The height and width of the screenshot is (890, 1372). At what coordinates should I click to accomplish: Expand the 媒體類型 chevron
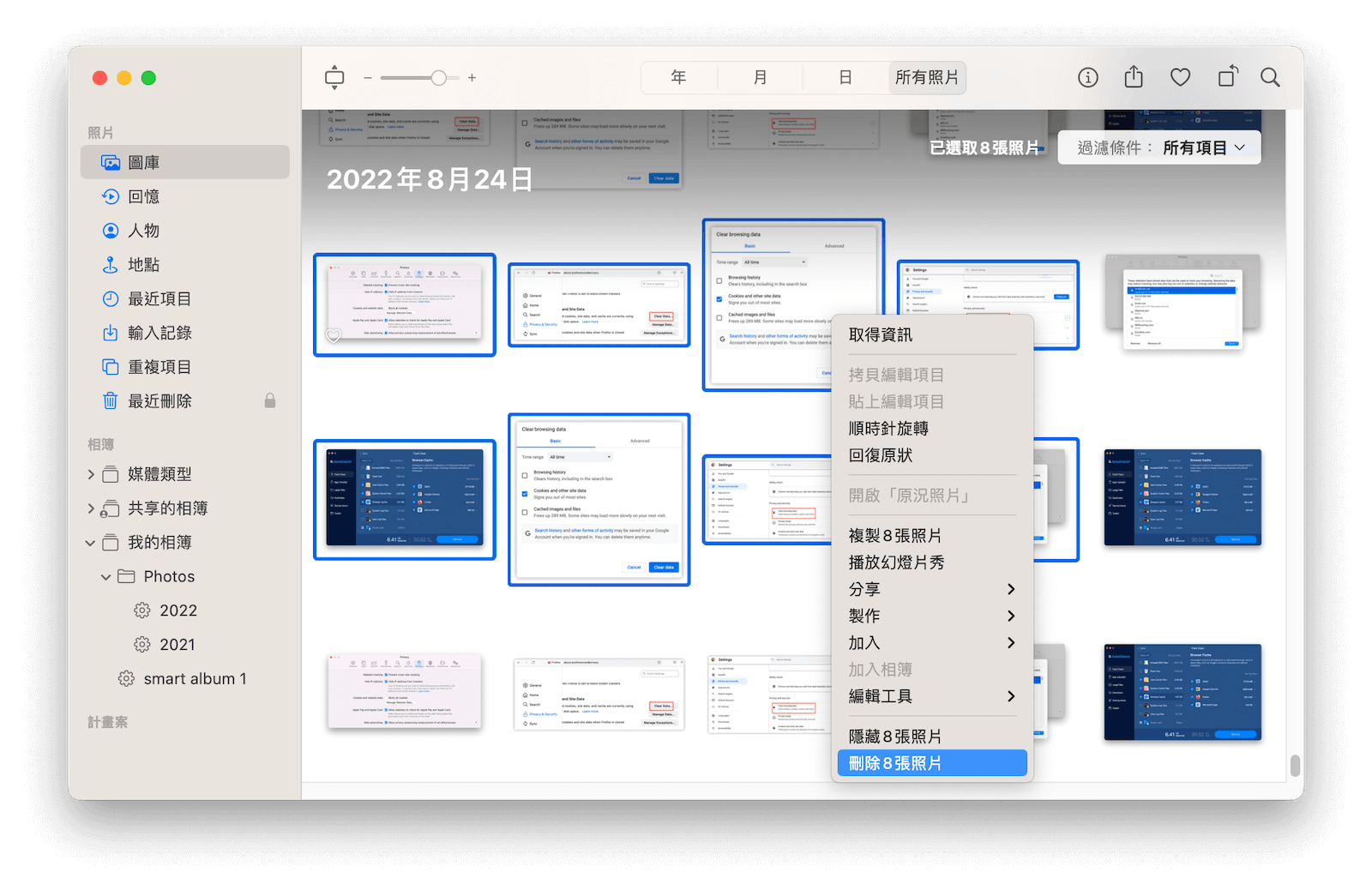click(x=91, y=474)
